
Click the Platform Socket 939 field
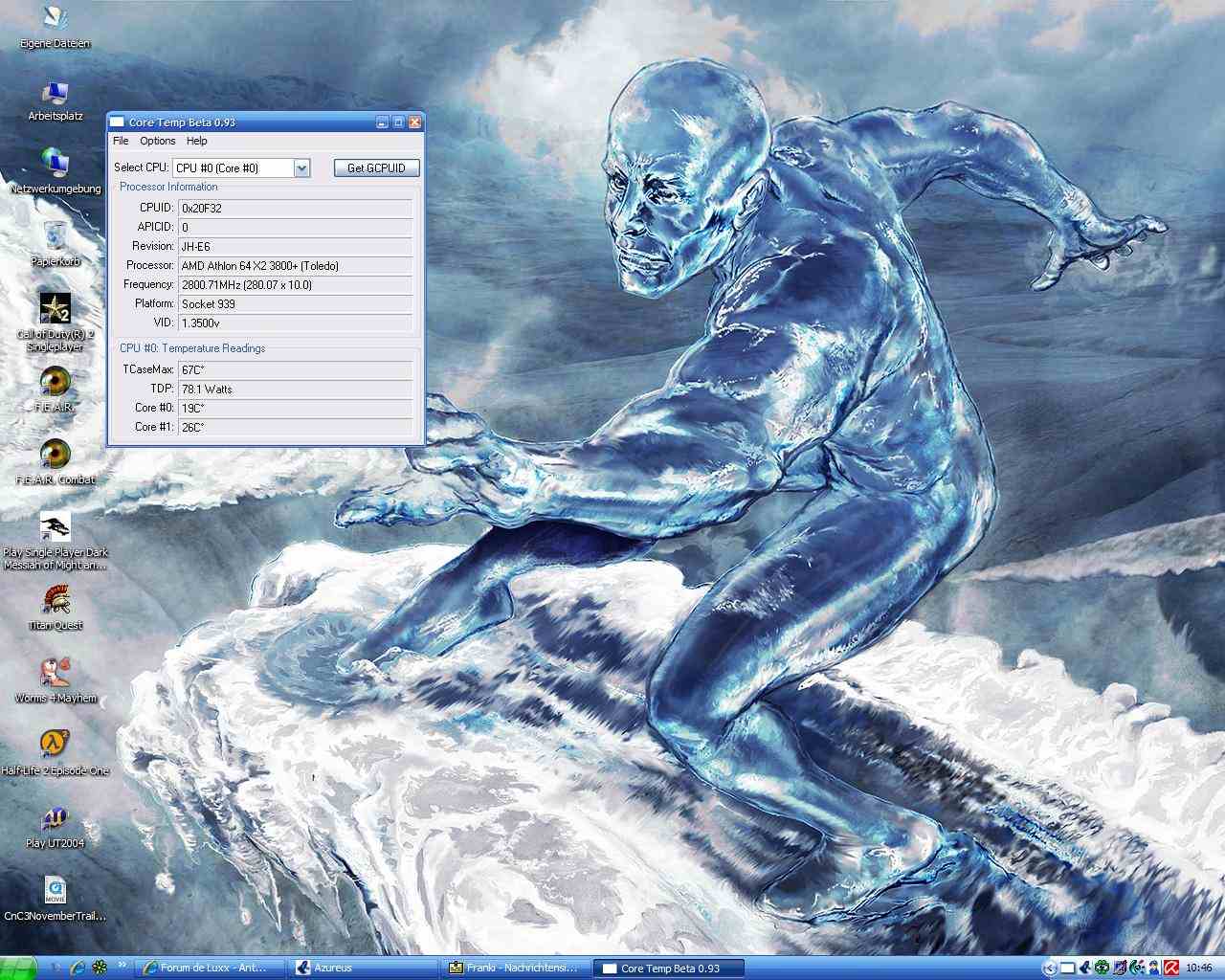[295, 303]
